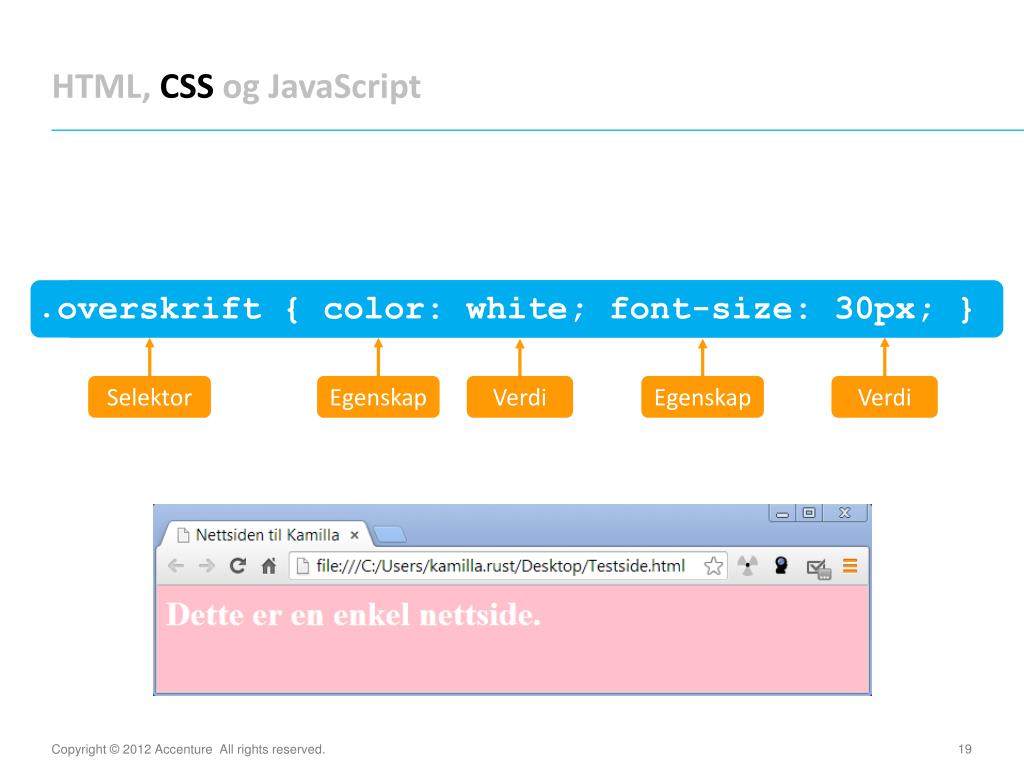Maximize the browser window
Viewport: 1024px width, 768px height.
[x=808, y=513]
